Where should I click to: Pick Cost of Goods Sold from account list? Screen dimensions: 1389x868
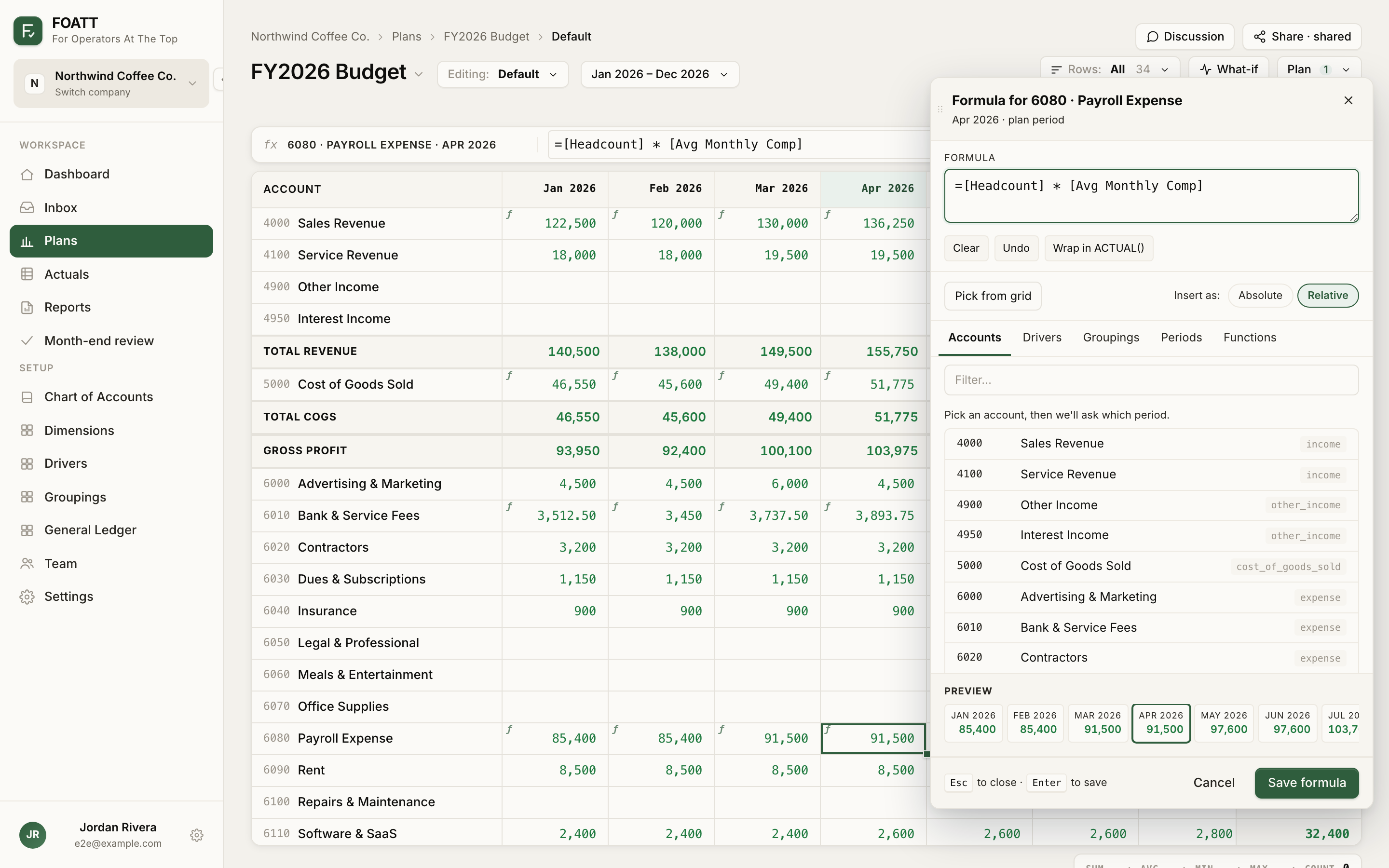(x=1151, y=566)
